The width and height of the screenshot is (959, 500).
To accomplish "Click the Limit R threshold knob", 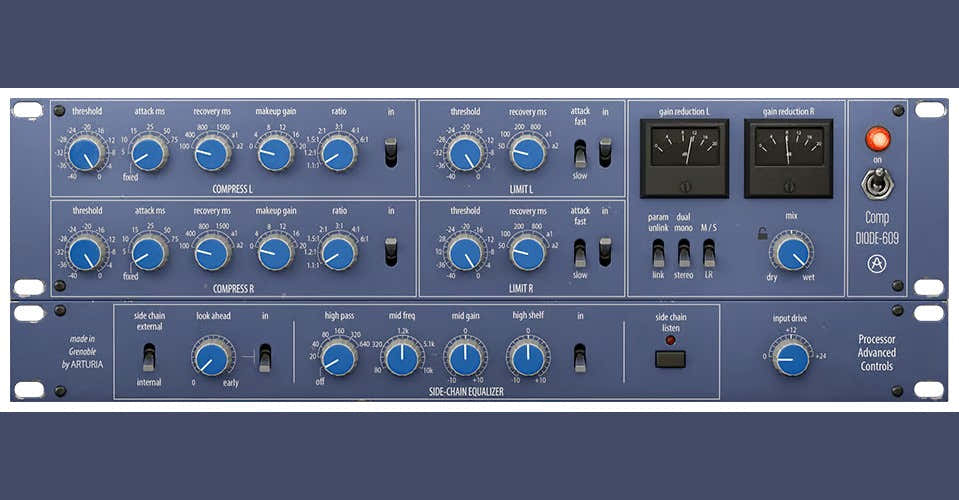I will (465, 253).
